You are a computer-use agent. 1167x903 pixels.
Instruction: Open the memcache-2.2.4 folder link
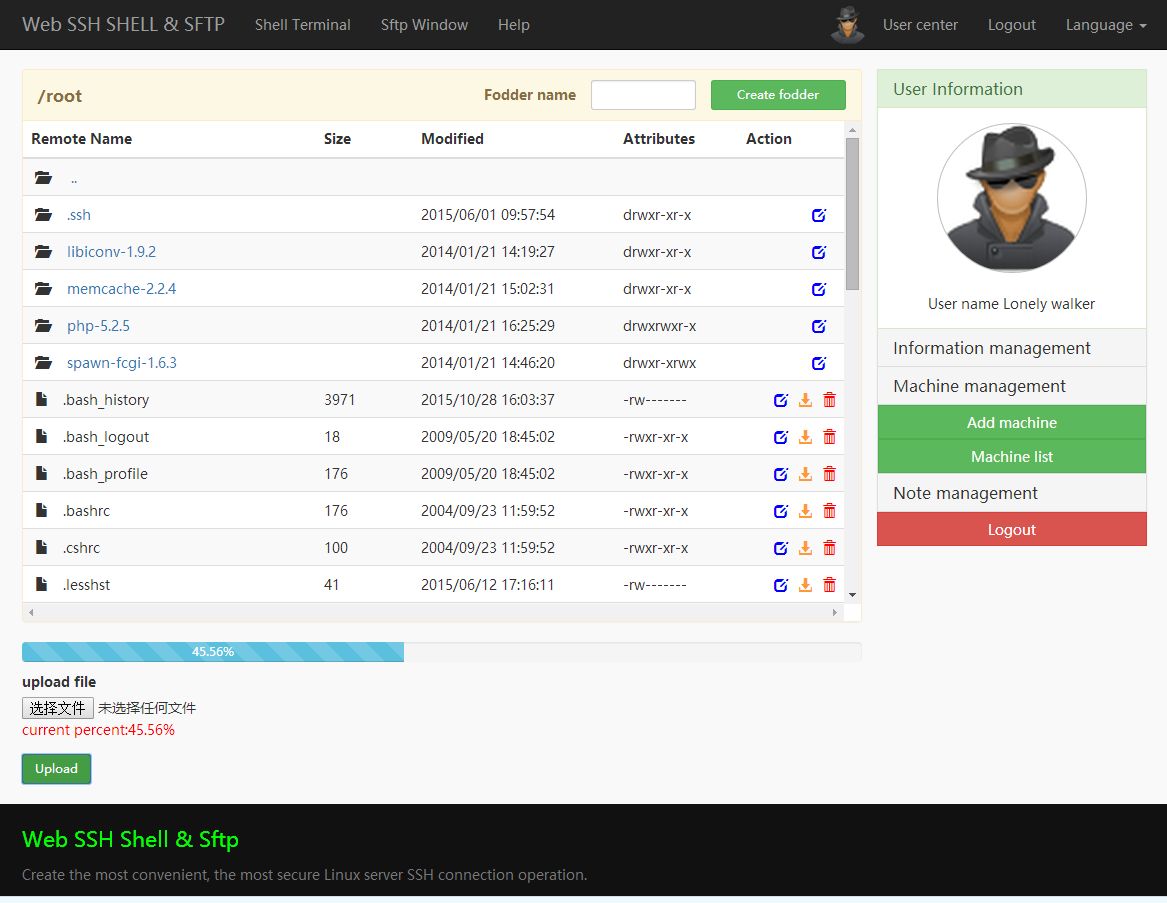(x=121, y=289)
